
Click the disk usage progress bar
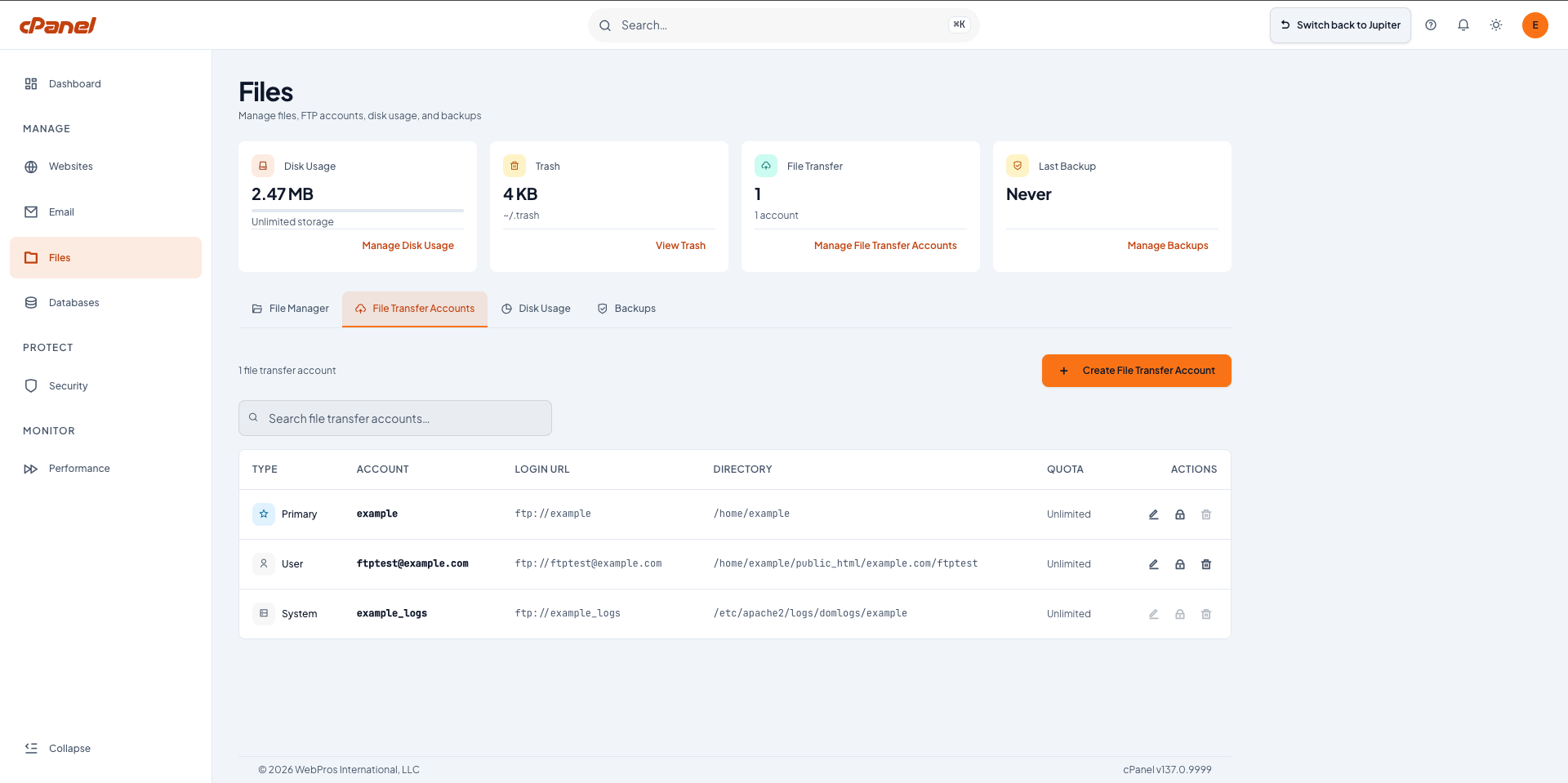click(x=358, y=211)
